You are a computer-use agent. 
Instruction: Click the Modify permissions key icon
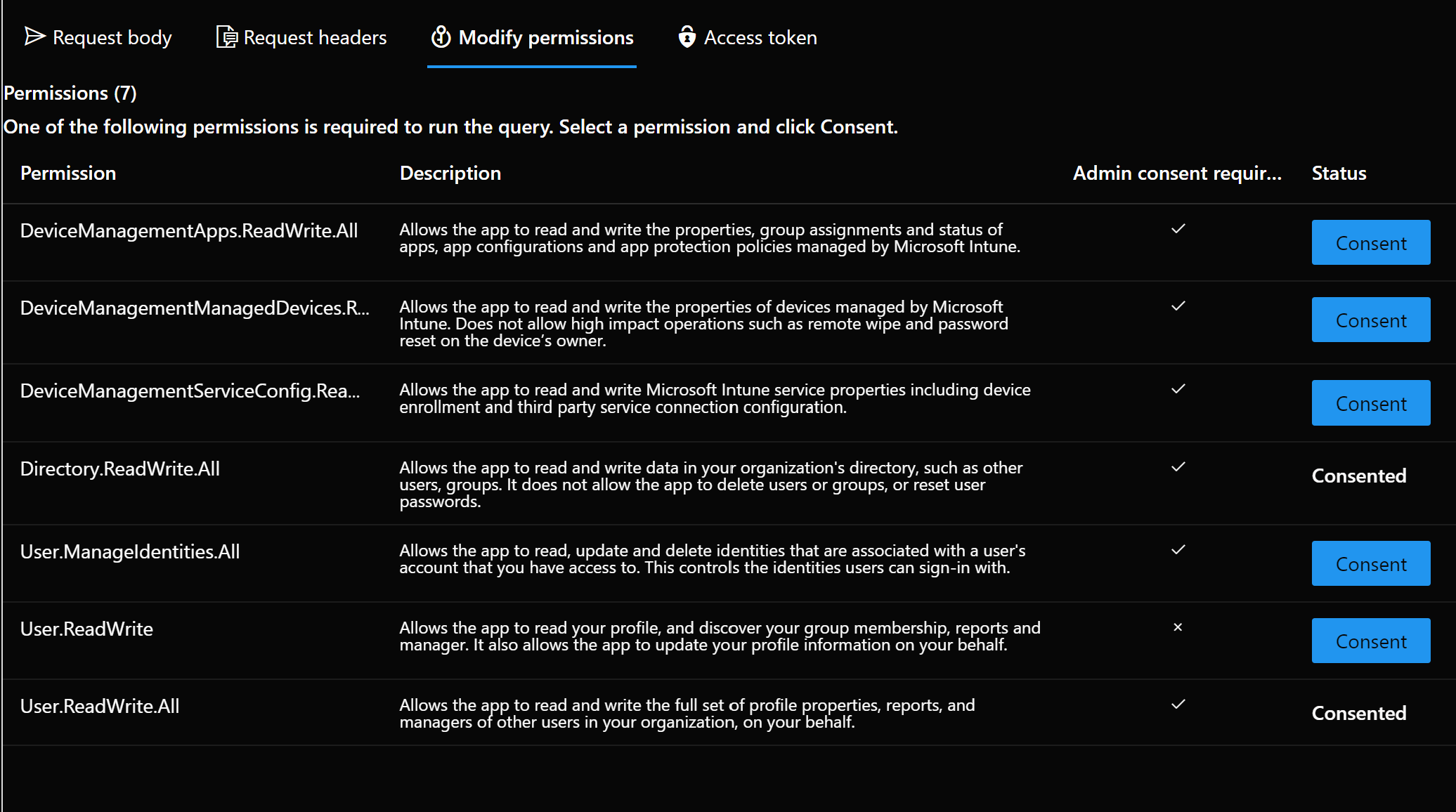[x=441, y=37]
